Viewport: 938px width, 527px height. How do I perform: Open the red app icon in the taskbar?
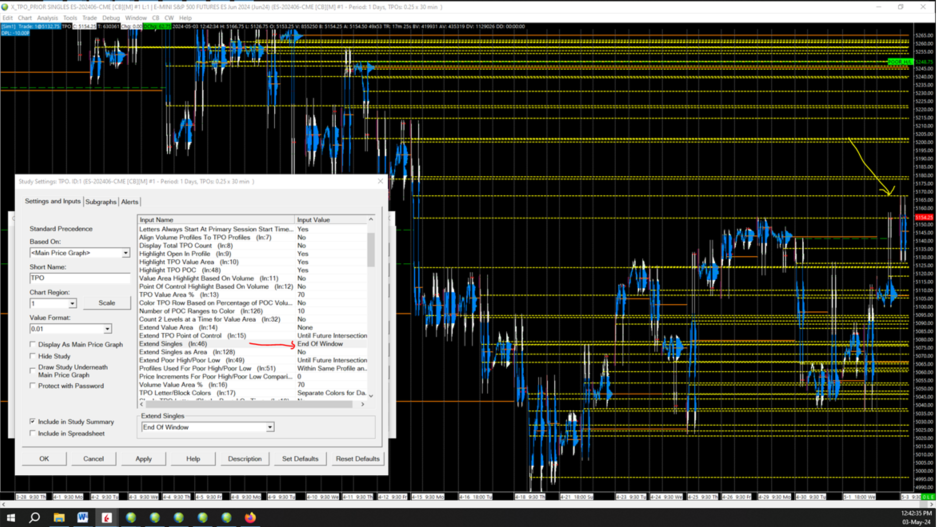tap(106, 517)
